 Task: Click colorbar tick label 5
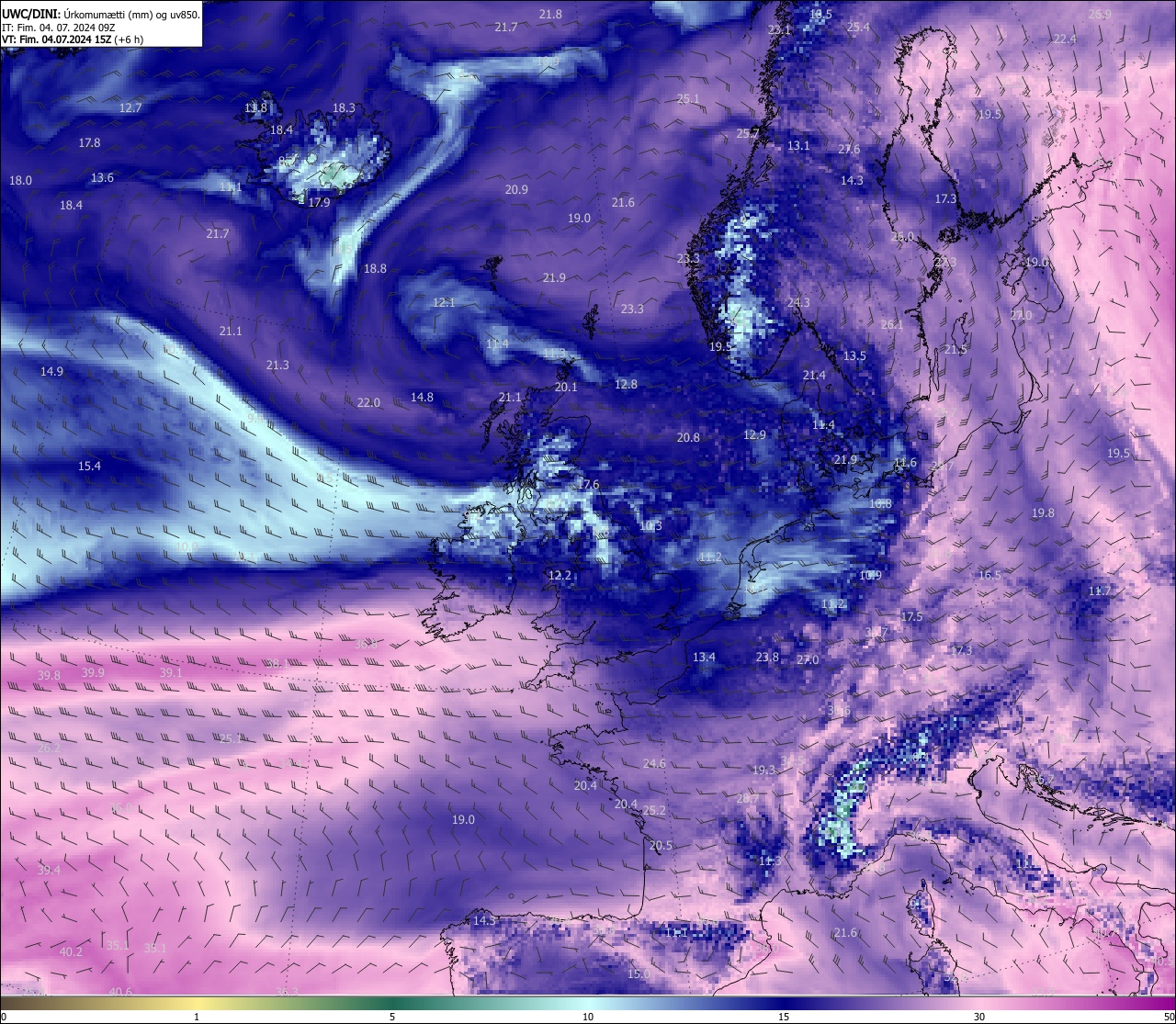point(392,1017)
